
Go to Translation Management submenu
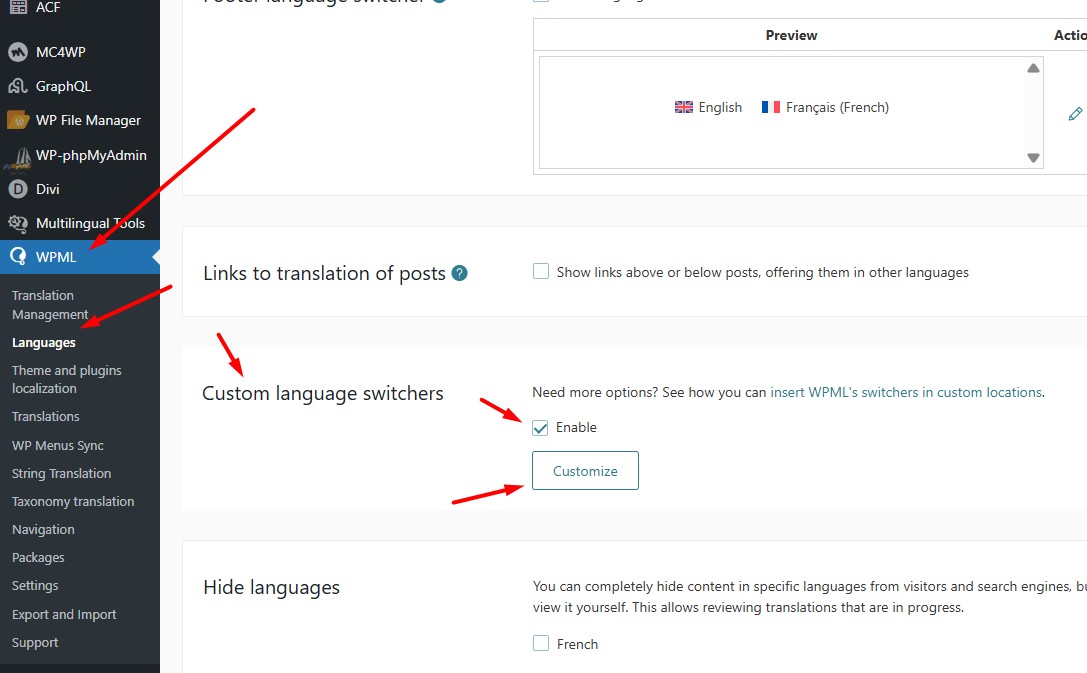click(x=50, y=305)
